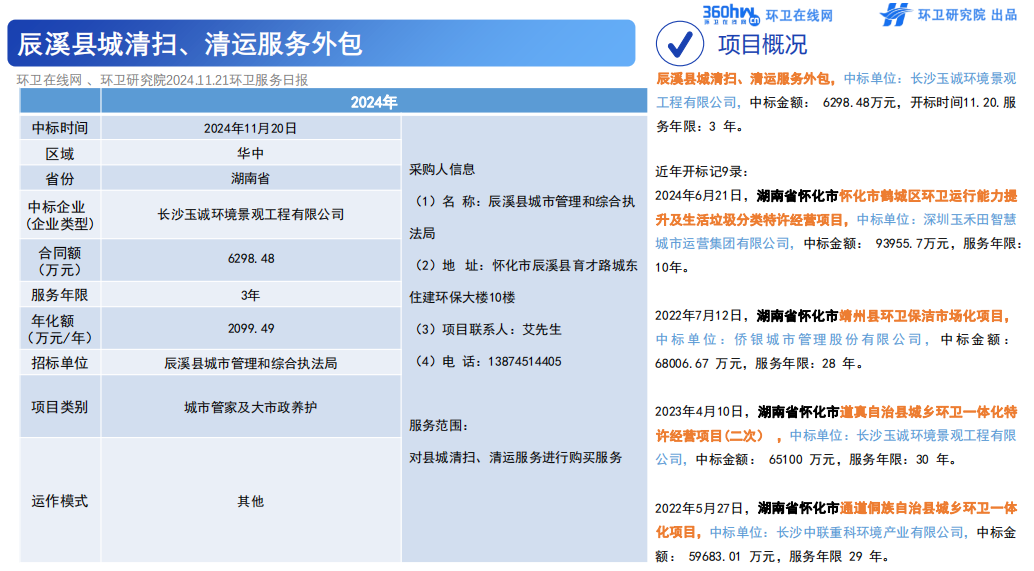Click the 运作模式 row label
1034x571 pixels.
pos(60,501)
